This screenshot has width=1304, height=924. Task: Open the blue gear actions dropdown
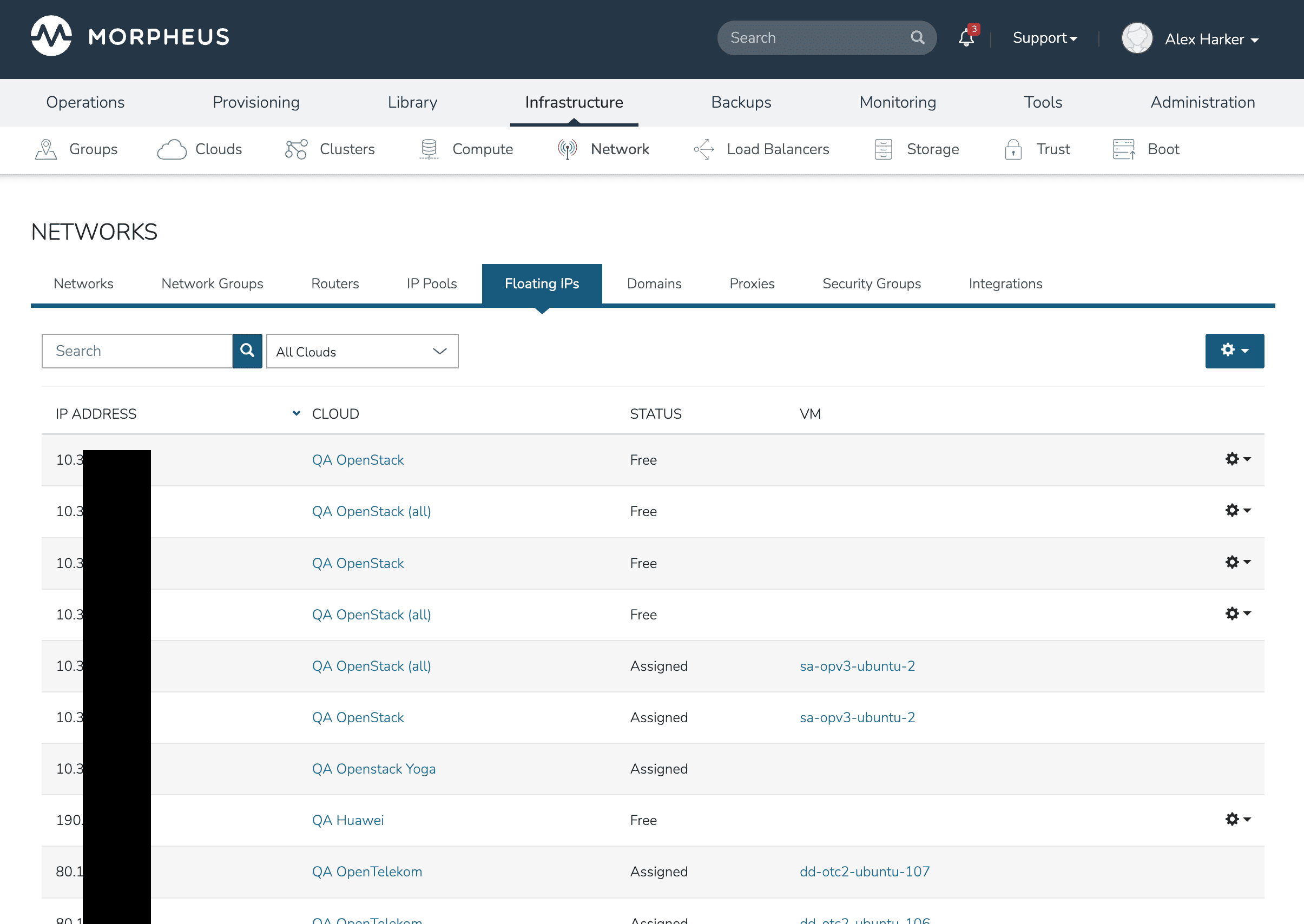pyautogui.click(x=1235, y=351)
